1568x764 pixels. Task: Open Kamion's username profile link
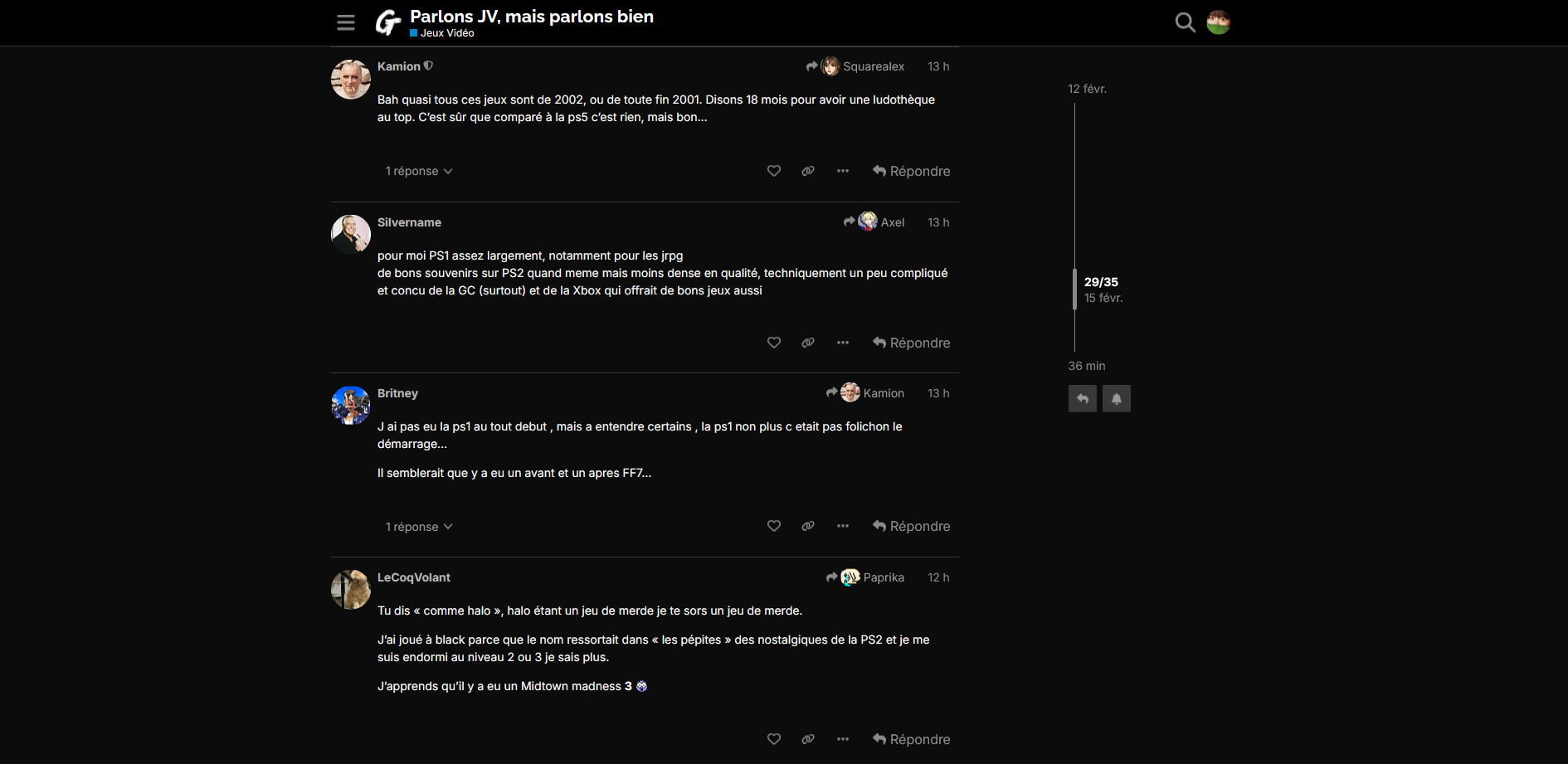coord(399,66)
